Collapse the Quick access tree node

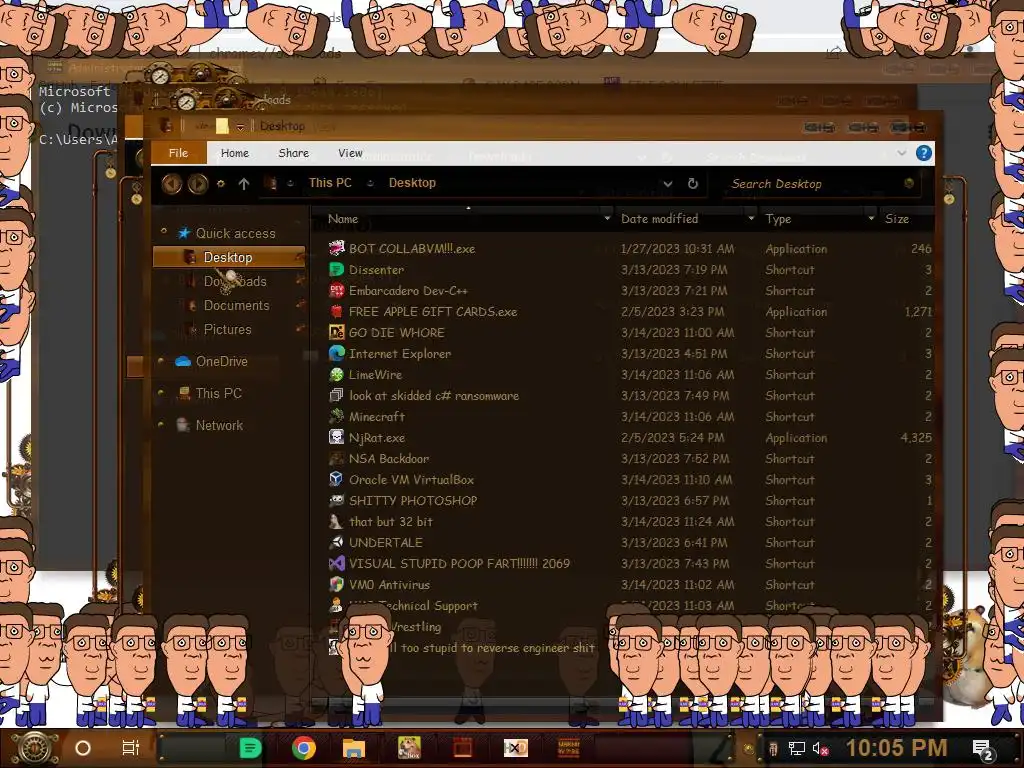tap(163, 232)
